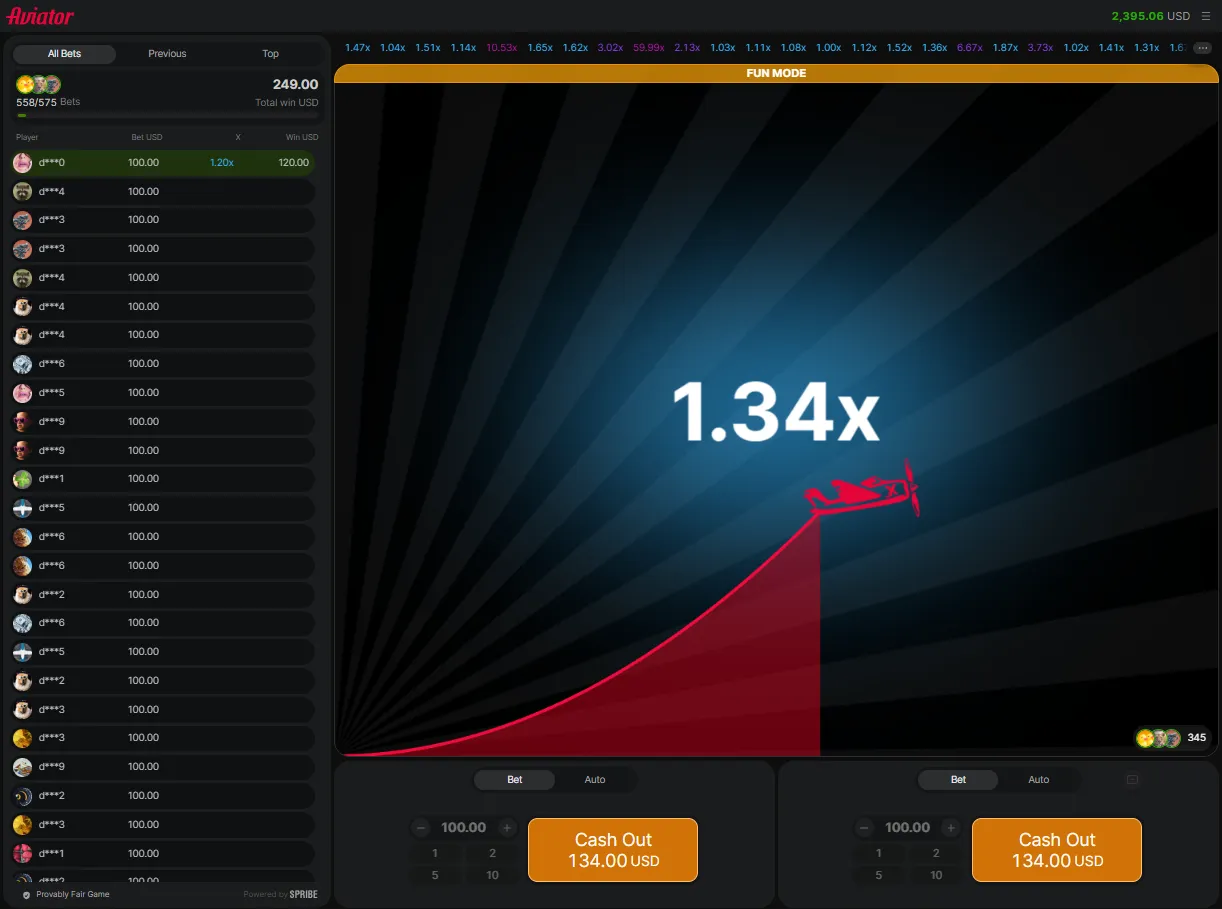Viewport: 1222px width, 909px height.
Task: Choose quick amount 1 in right panel
Action: tap(879, 853)
